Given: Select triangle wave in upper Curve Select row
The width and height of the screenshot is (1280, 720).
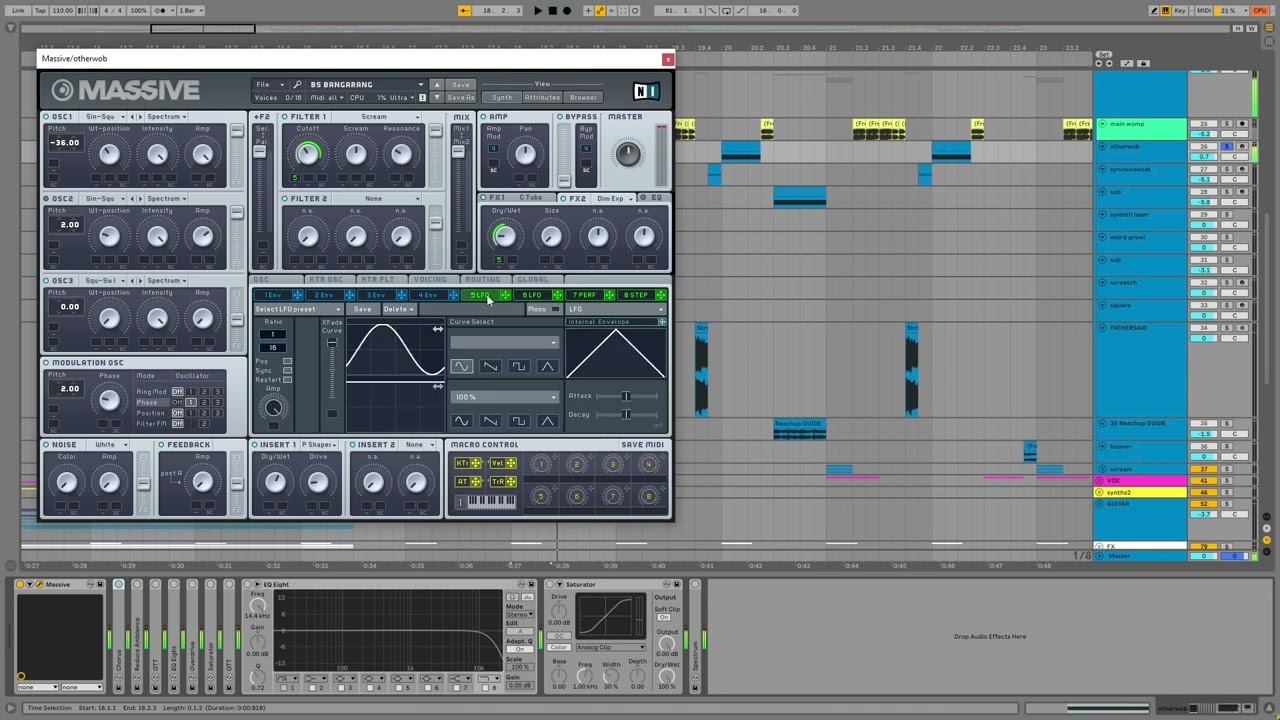Looking at the screenshot, I should [x=547, y=367].
